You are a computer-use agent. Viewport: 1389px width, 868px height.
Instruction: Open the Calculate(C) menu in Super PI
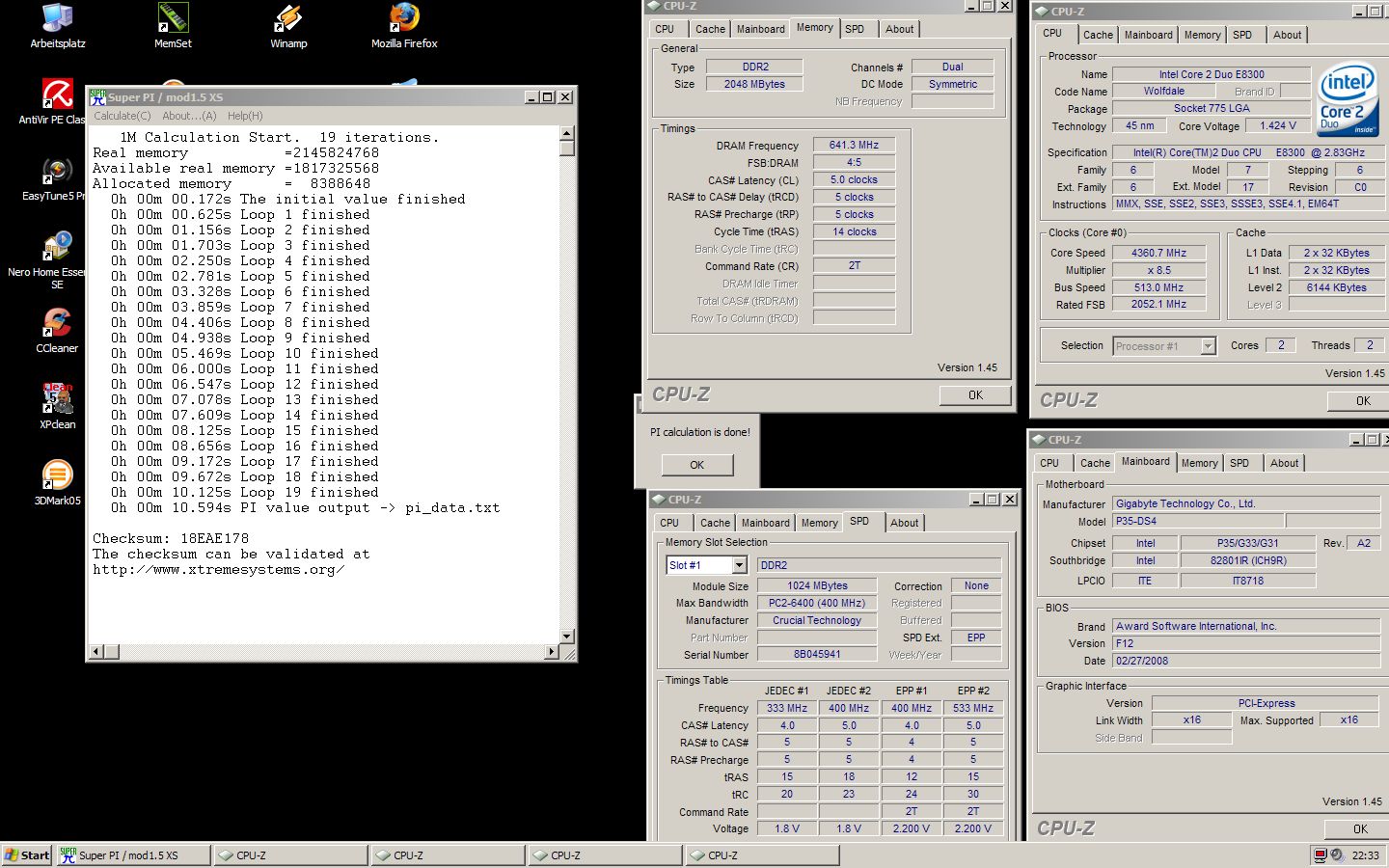click(x=122, y=116)
